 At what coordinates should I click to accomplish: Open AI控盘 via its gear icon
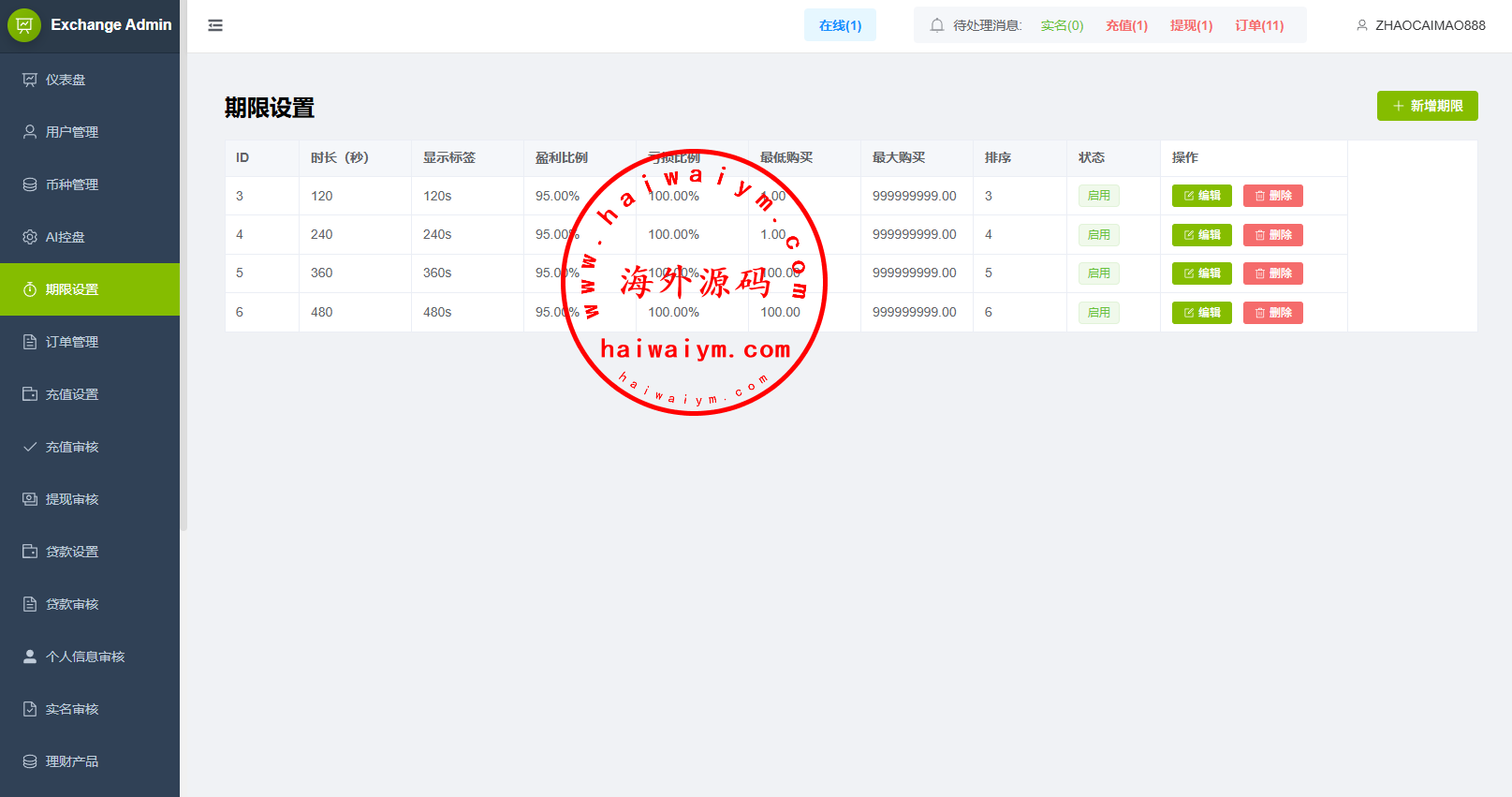30,237
